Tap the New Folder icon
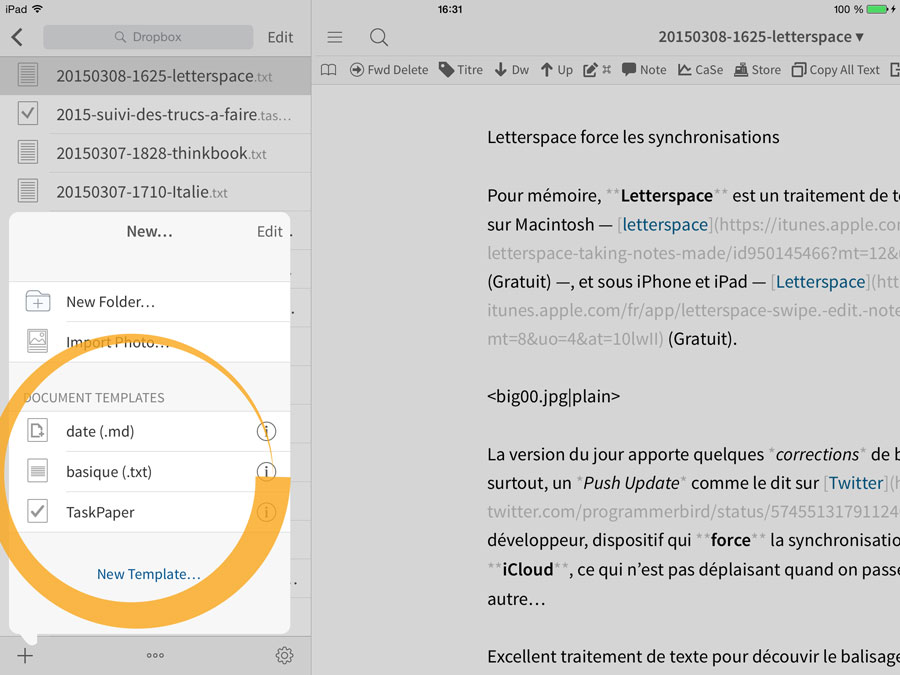The image size is (900, 675). coord(38,301)
